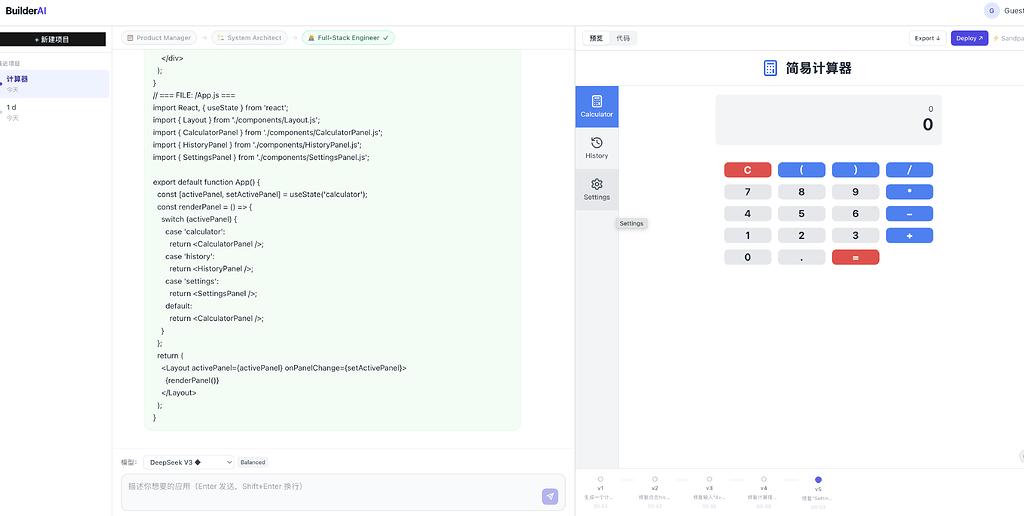Viewport: 1024px width, 516px height.
Task: Click the "import { SettingsPanel }" code line
Action: (261, 157)
